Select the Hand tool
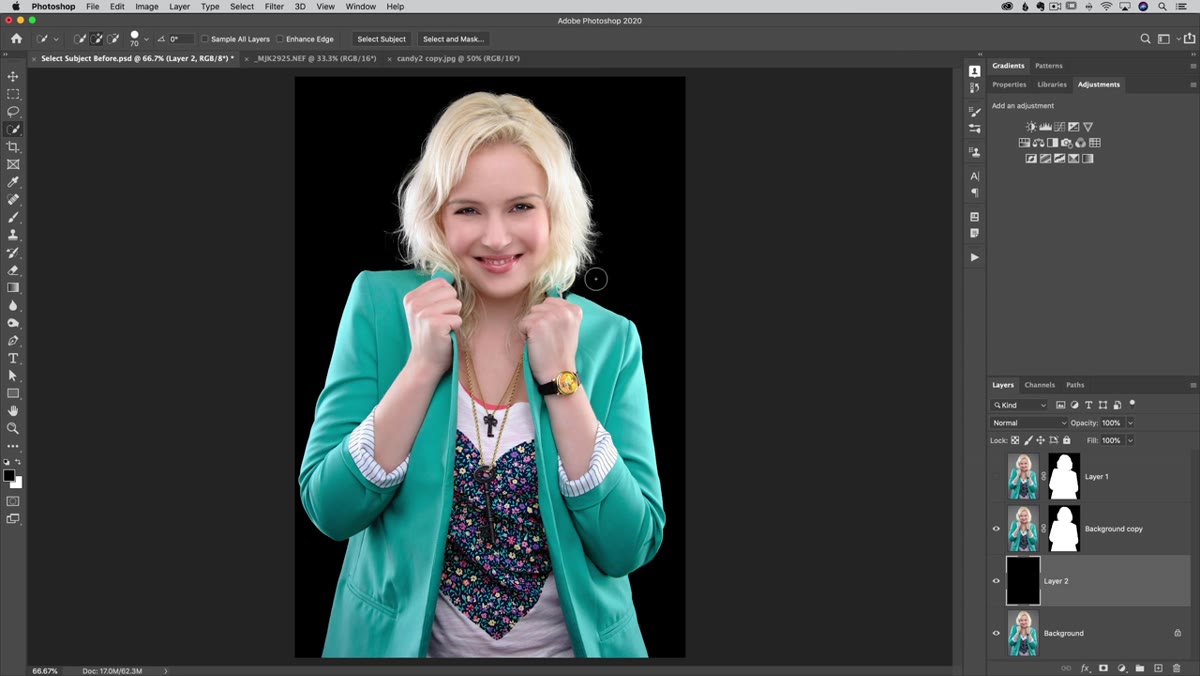 click(13, 411)
